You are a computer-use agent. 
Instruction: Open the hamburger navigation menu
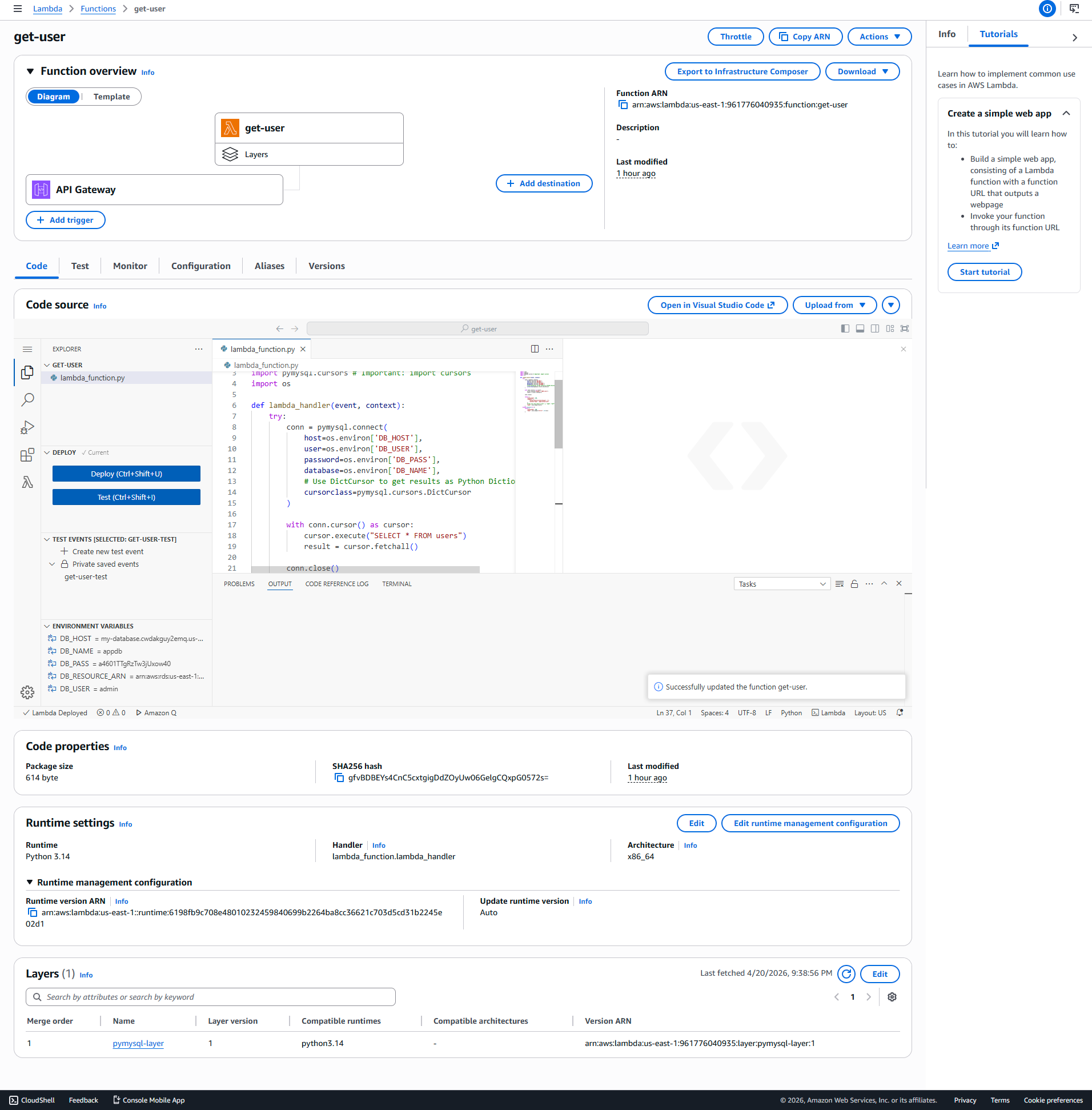point(17,9)
